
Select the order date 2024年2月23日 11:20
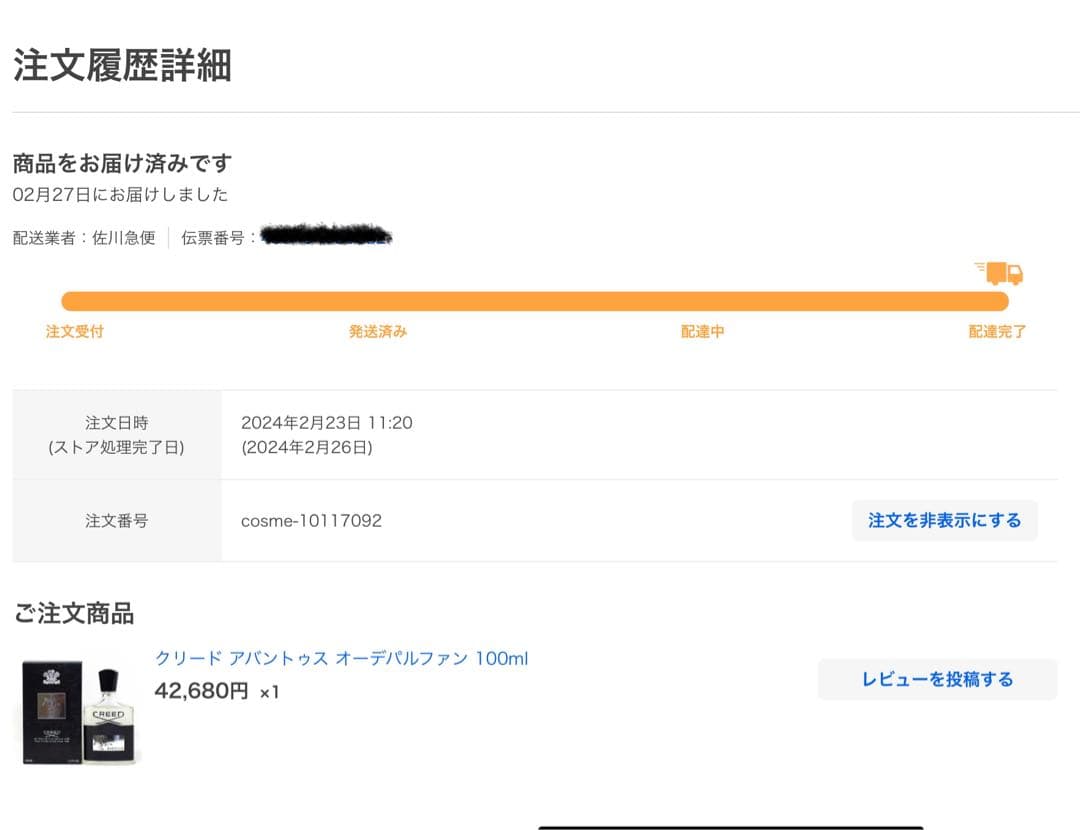(x=328, y=422)
